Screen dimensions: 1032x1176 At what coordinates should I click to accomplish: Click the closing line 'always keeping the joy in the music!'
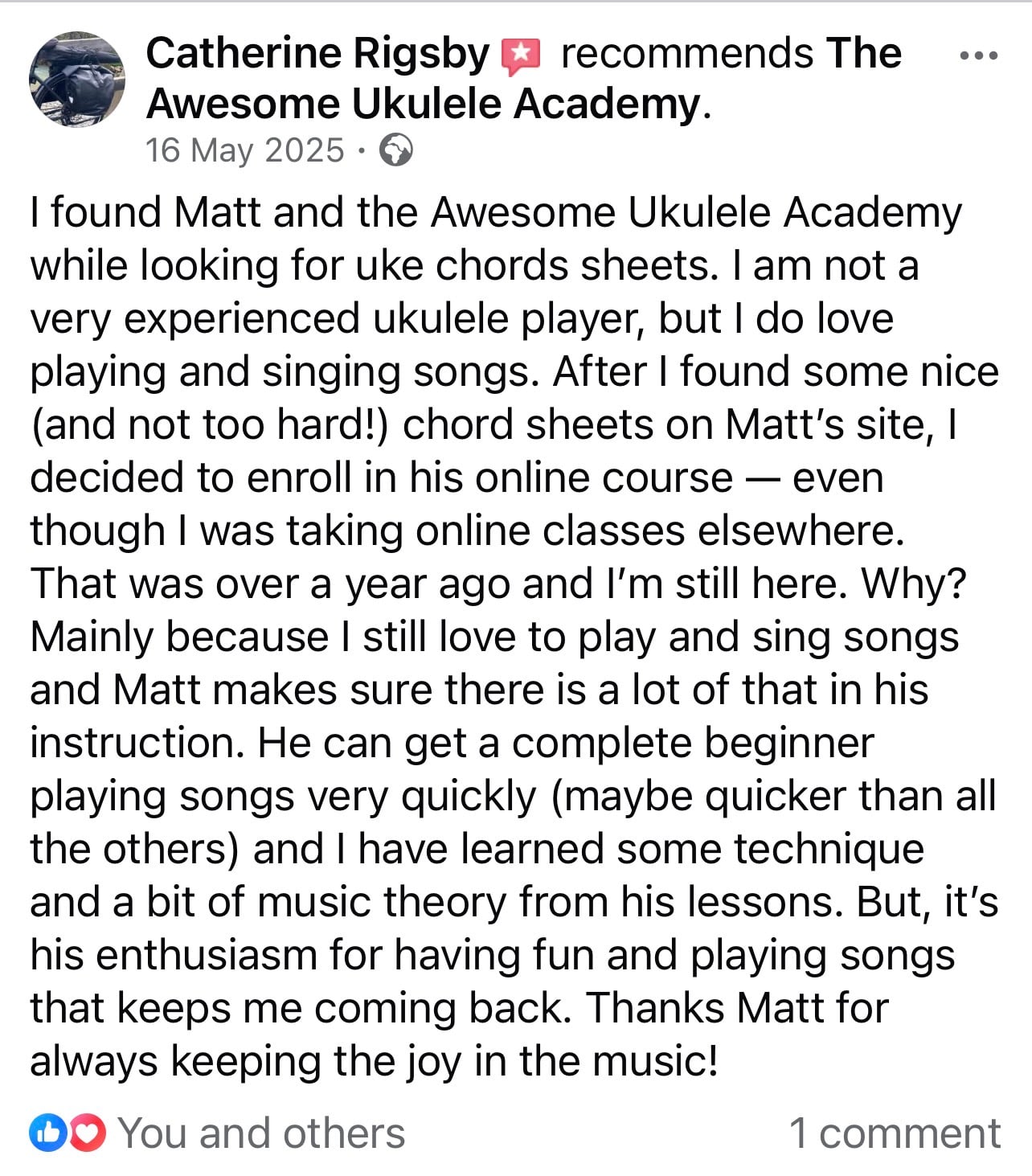pos(374,1062)
